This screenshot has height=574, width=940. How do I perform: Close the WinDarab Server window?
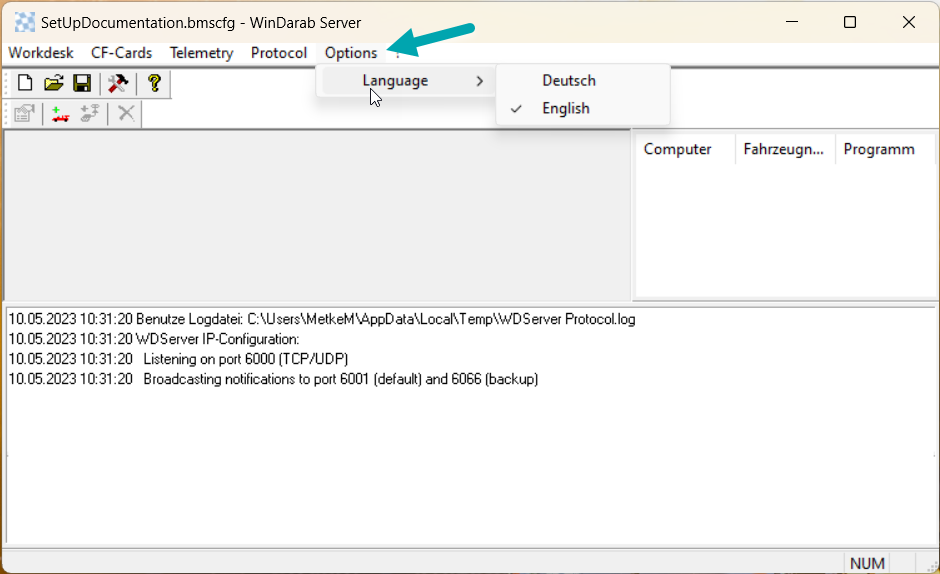coord(908,22)
